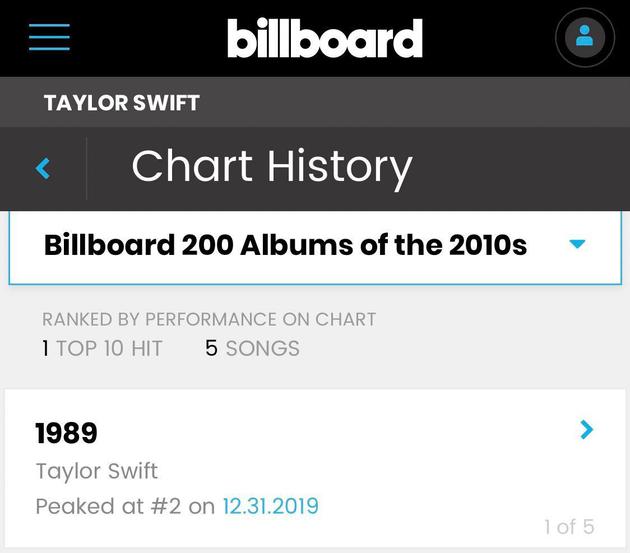The image size is (630, 553).
Task: Open 1989 details via right chevron
Action: pyautogui.click(x=587, y=430)
